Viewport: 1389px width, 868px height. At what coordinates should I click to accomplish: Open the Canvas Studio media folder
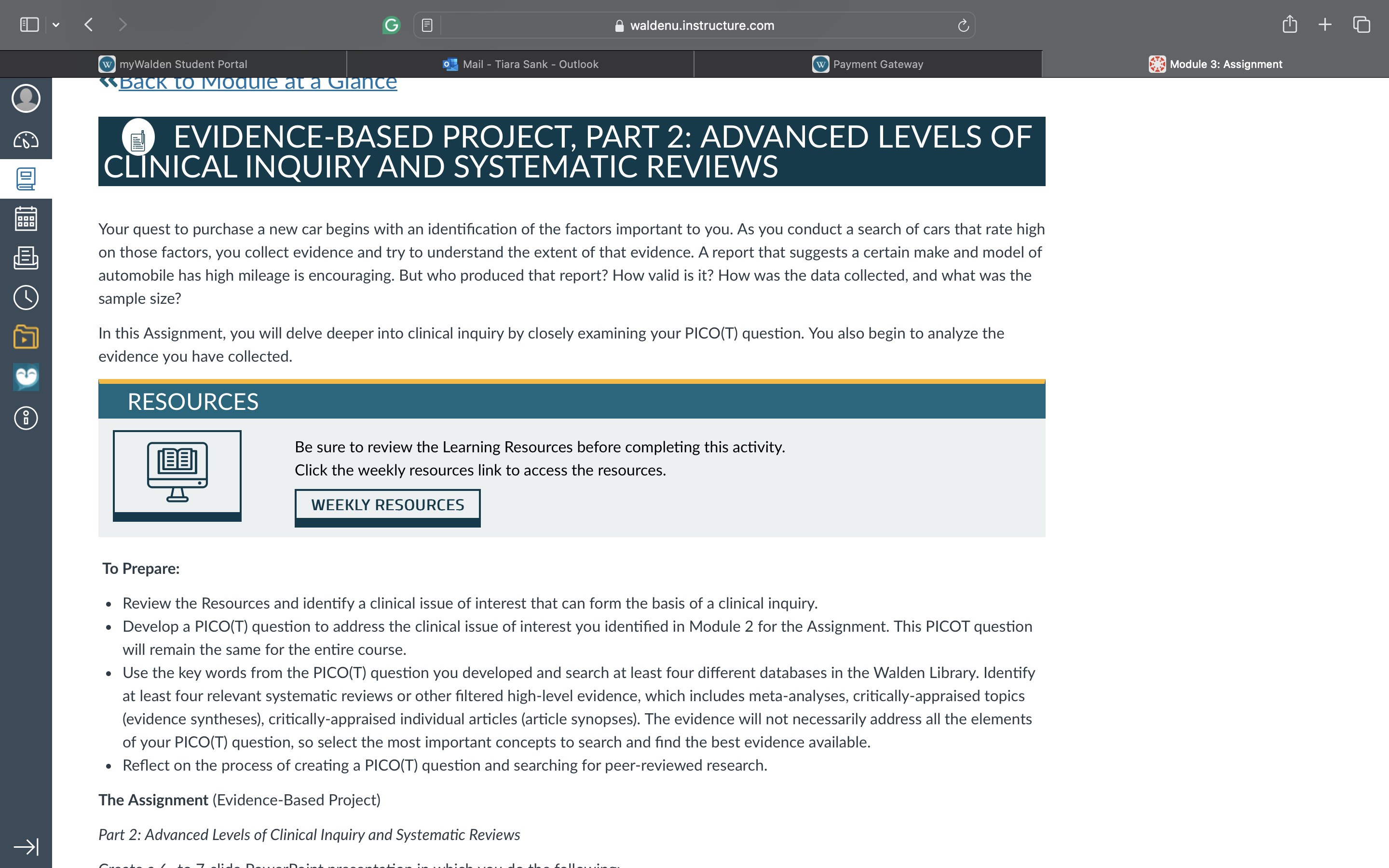(x=26, y=337)
